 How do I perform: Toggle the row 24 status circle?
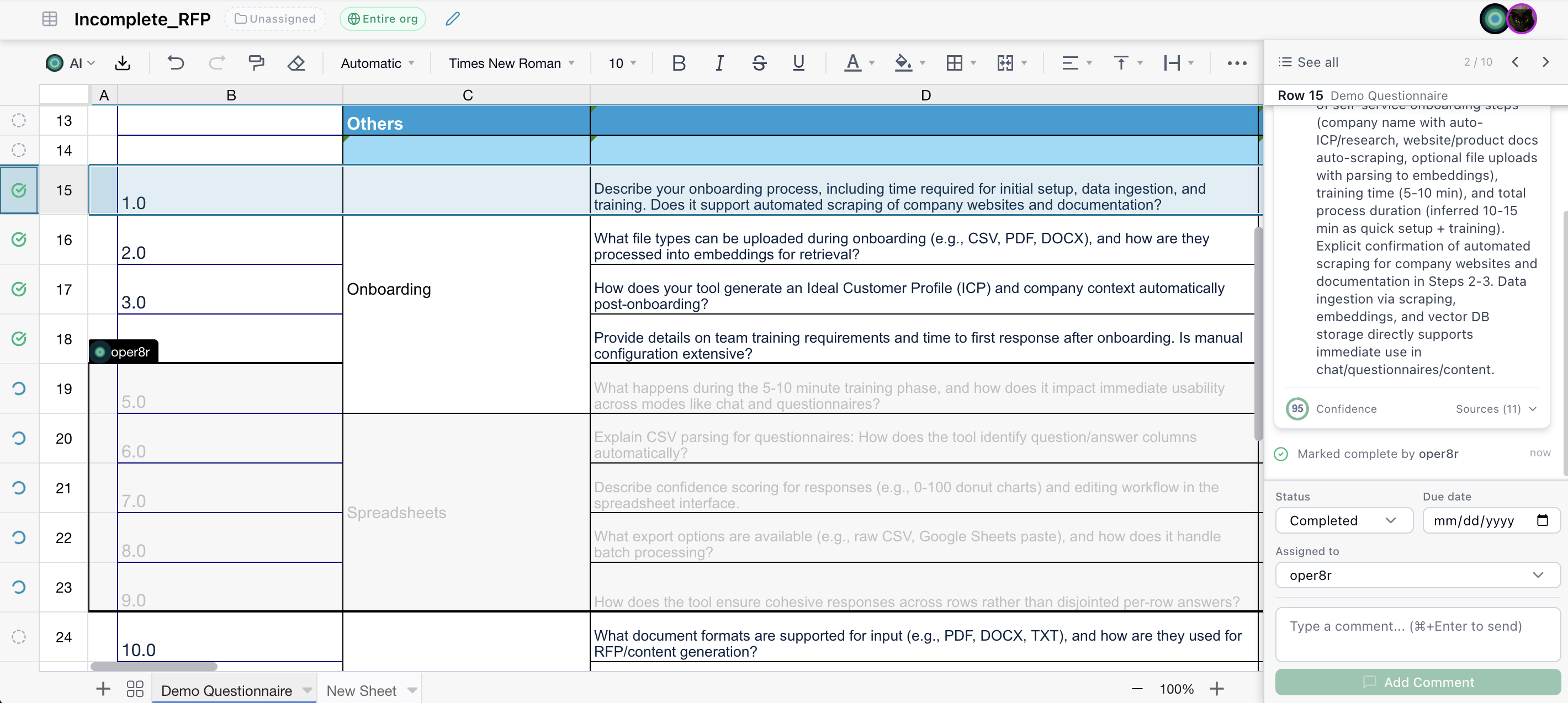[x=19, y=637]
